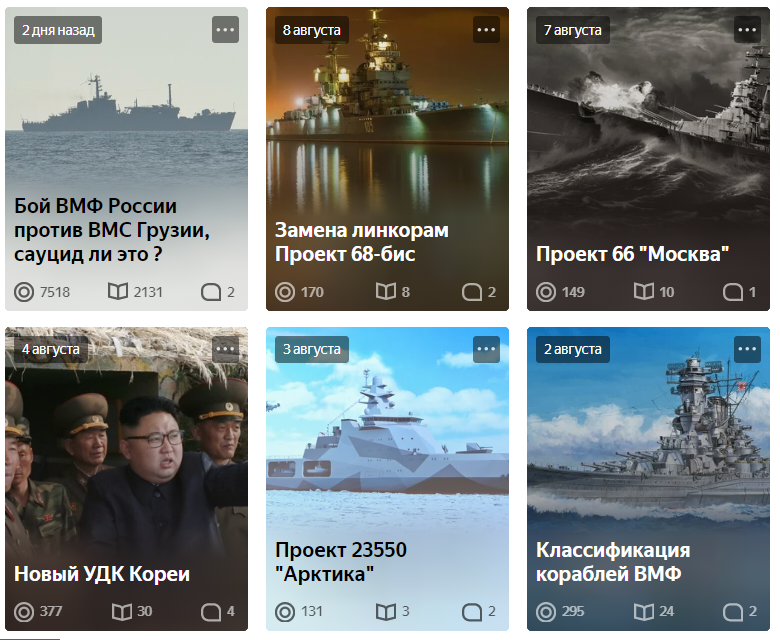Open three-dots menu on Новый УДК Кореи card
This screenshot has width=780, height=640.
[225, 349]
